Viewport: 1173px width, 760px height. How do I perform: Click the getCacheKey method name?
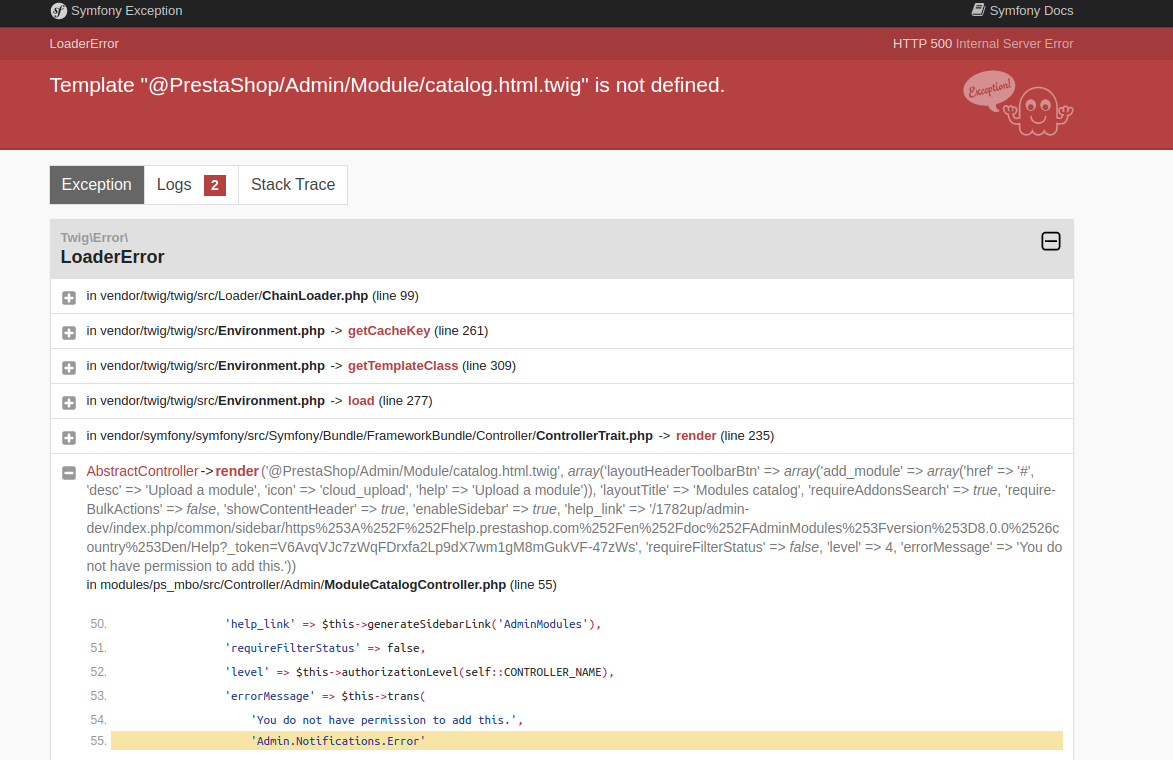pos(389,331)
